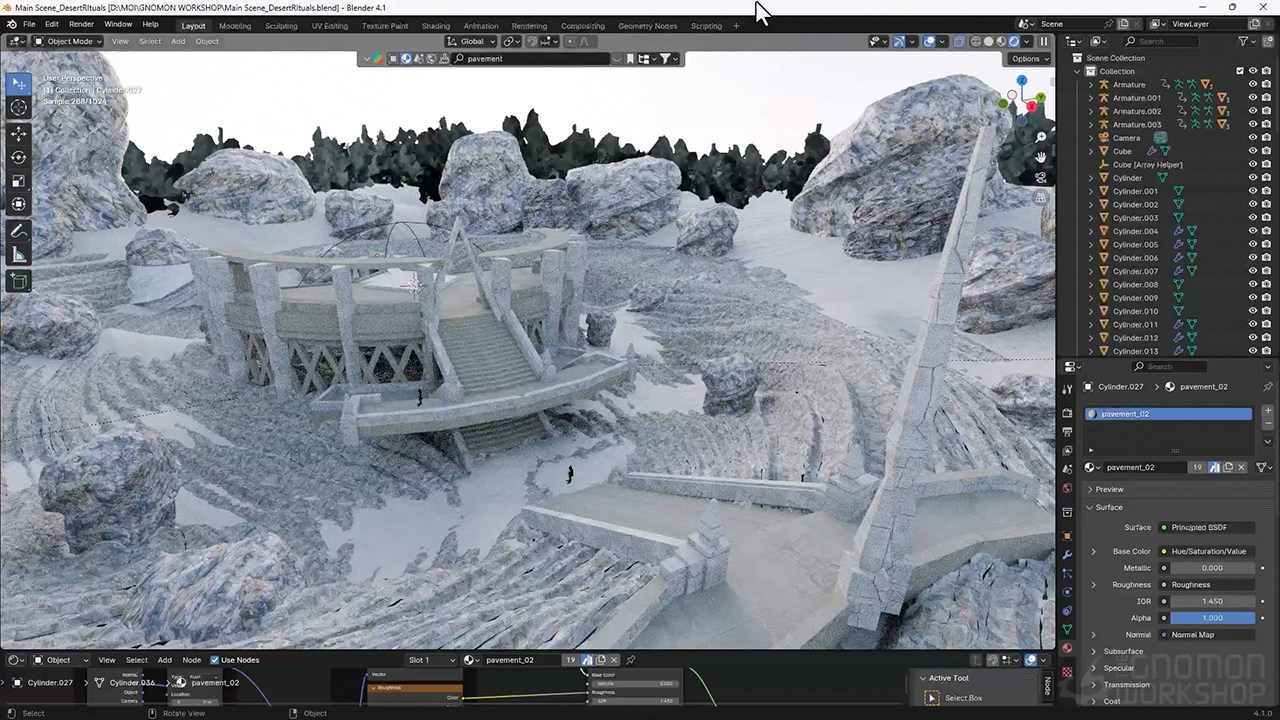Select the Scale tool in left toolbar
The height and width of the screenshot is (720, 1280).
(19, 181)
